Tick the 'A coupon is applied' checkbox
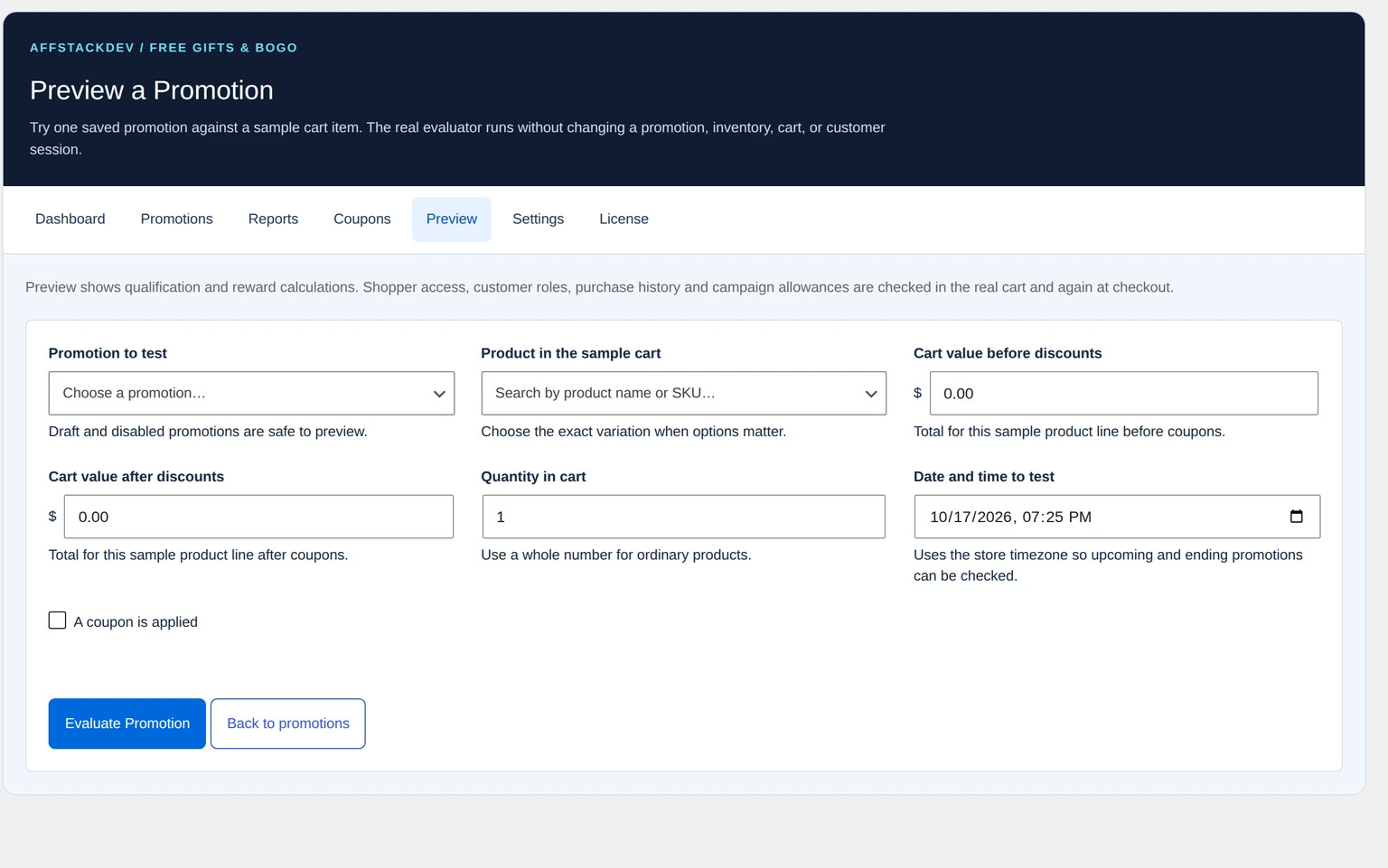 point(57,621)
